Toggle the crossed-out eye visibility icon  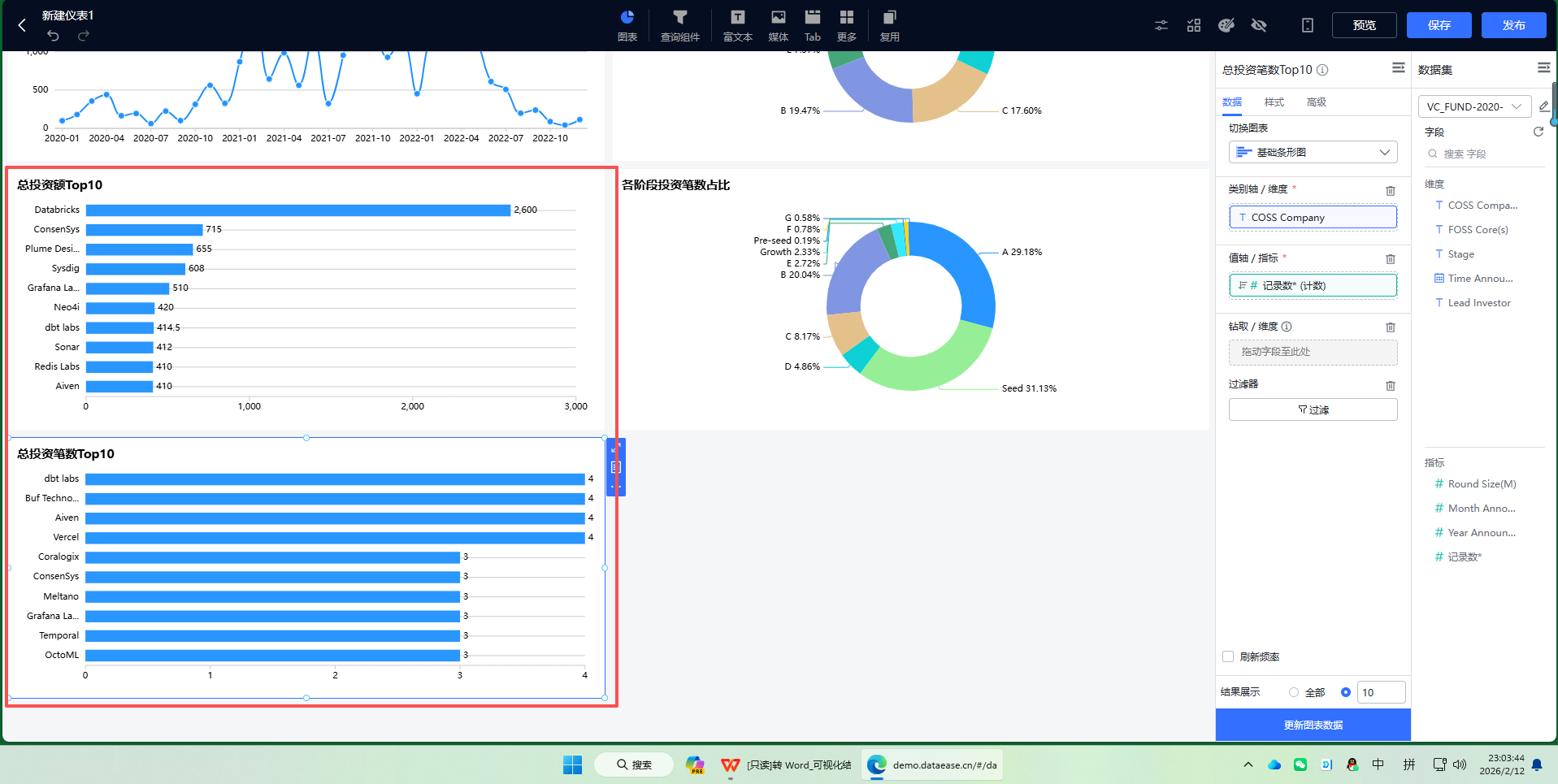[x=1259, y=25]
